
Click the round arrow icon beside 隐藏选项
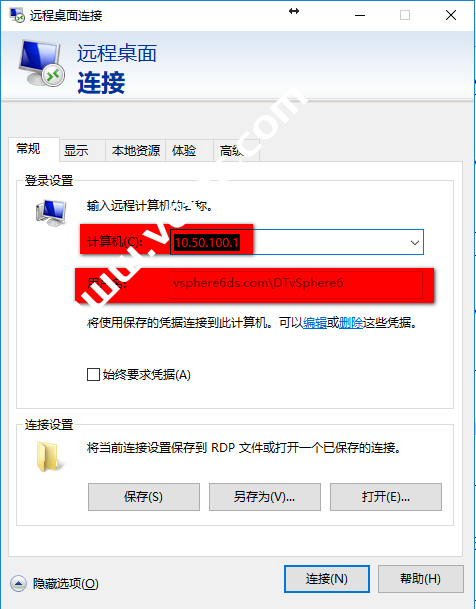[18, 583]
